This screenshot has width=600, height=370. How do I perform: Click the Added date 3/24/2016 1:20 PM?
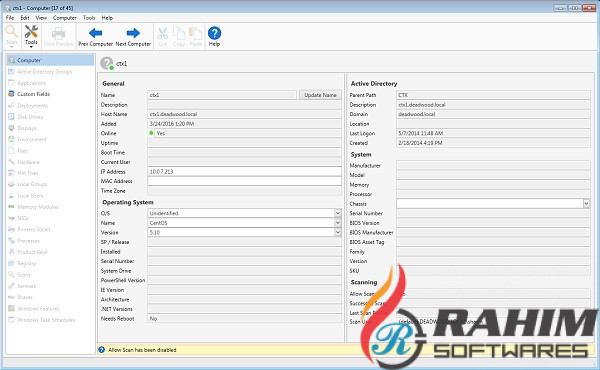pos(172,124)
